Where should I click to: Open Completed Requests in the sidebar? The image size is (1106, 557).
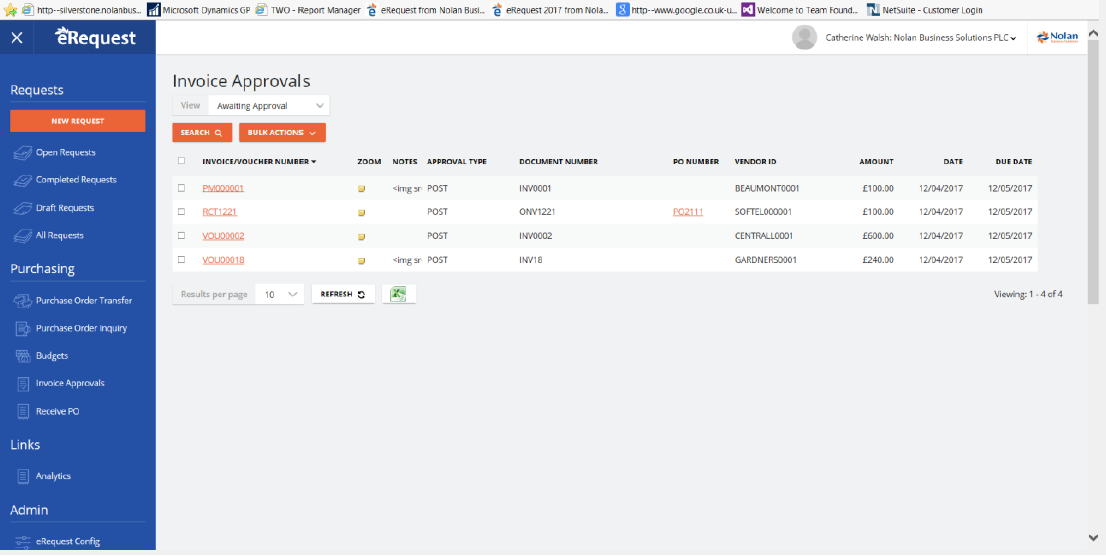pyautogui.click(x=76, y=180)
